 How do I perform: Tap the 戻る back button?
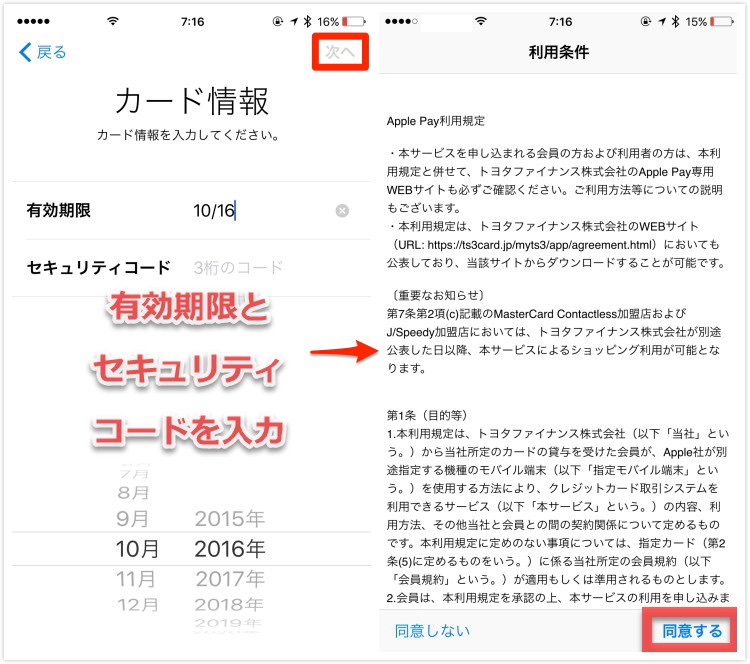[x=42, y=52]
